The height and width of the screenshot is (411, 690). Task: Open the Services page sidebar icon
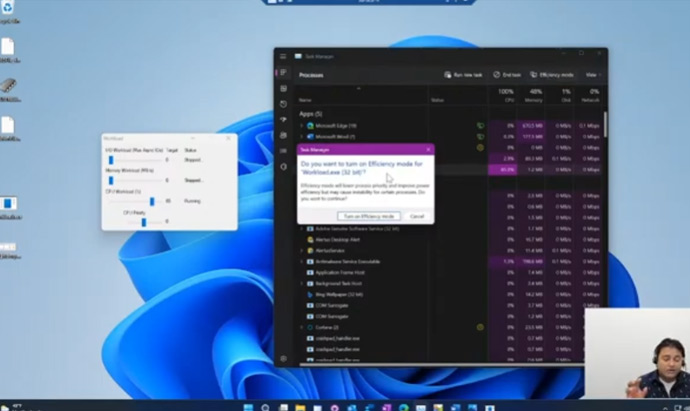[x=283, y=167]
